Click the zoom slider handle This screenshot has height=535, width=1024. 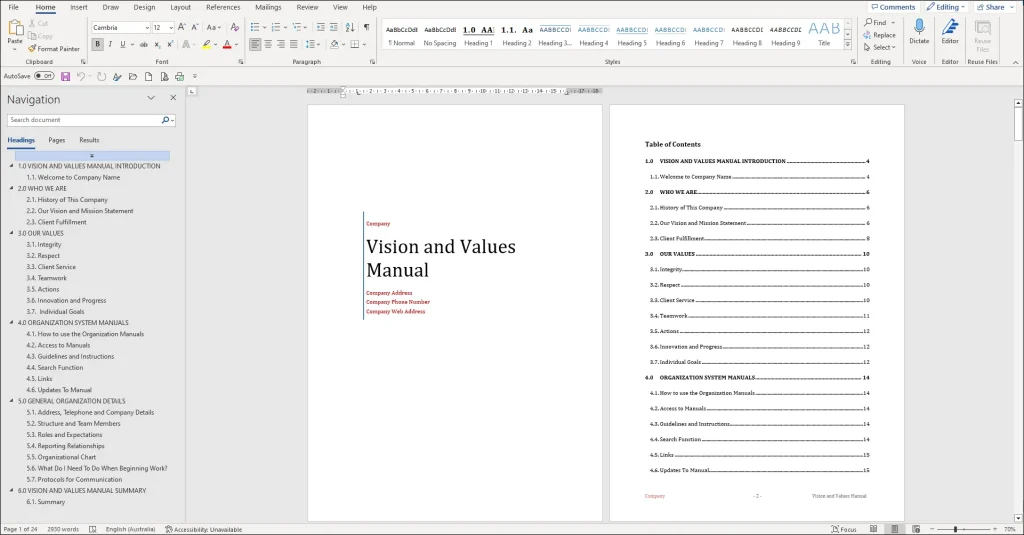point(955,529)
